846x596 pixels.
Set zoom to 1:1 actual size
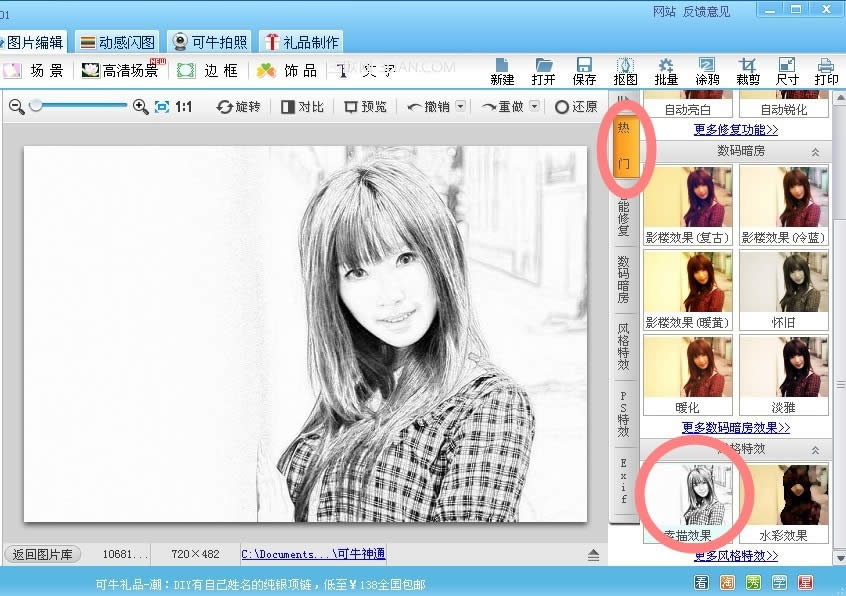tap(183, 107)
